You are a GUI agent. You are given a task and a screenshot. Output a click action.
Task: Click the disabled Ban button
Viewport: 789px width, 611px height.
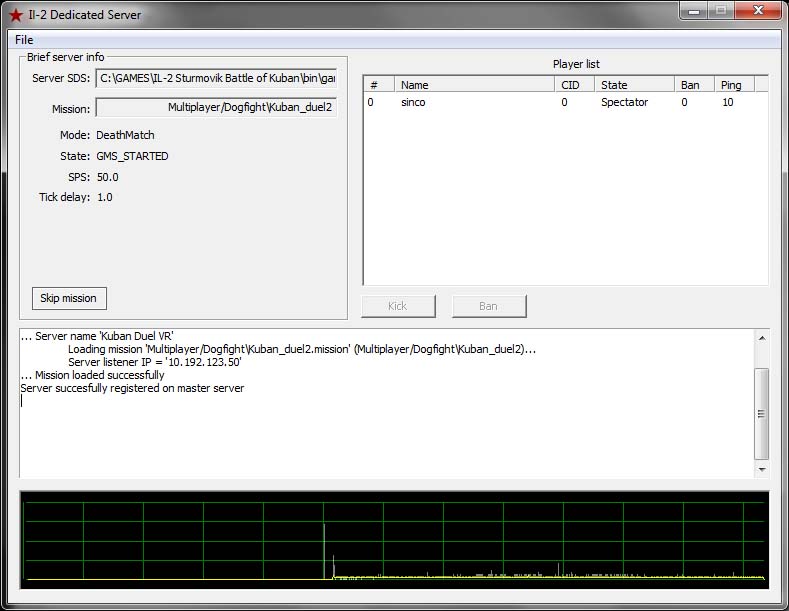(489, 306)
